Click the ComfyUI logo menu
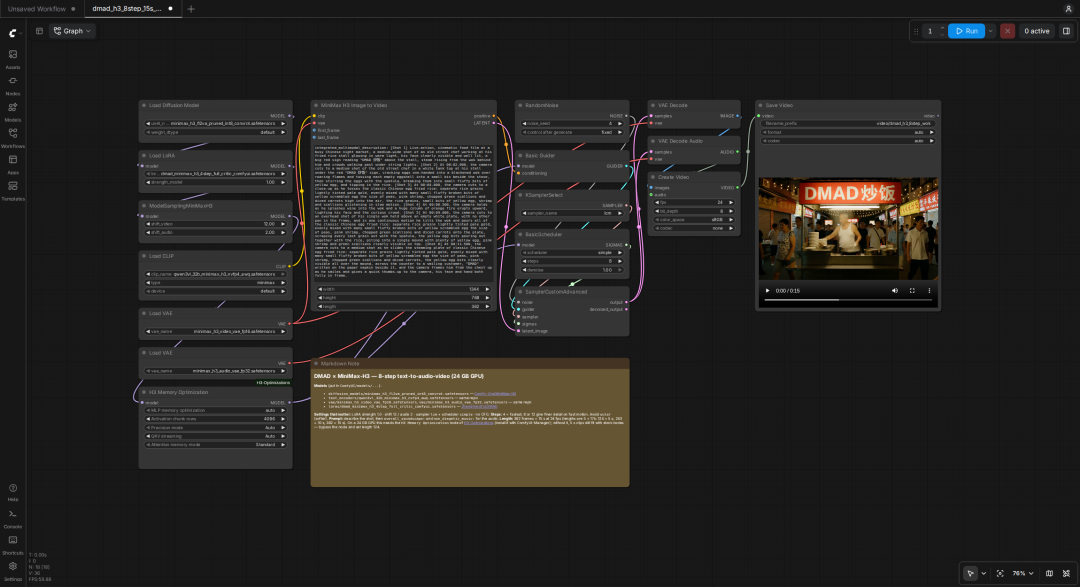Viewport: 1080px width, 587px height. coord(13,32)
